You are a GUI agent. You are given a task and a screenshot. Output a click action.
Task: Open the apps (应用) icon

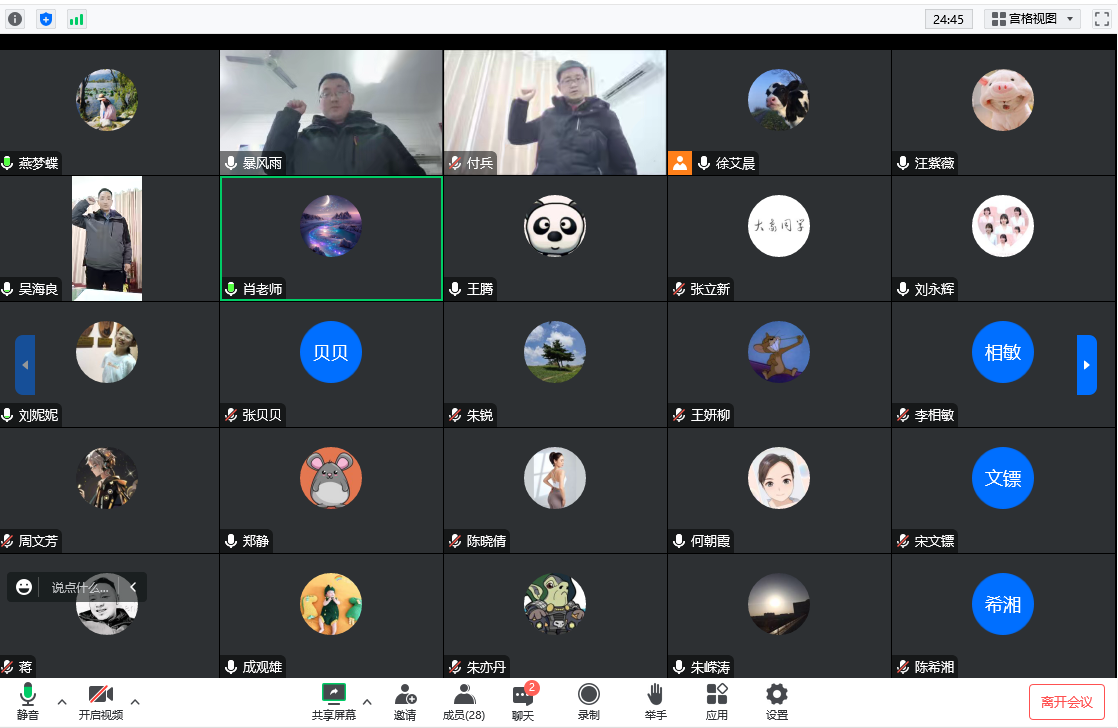[x=717, y=701]
